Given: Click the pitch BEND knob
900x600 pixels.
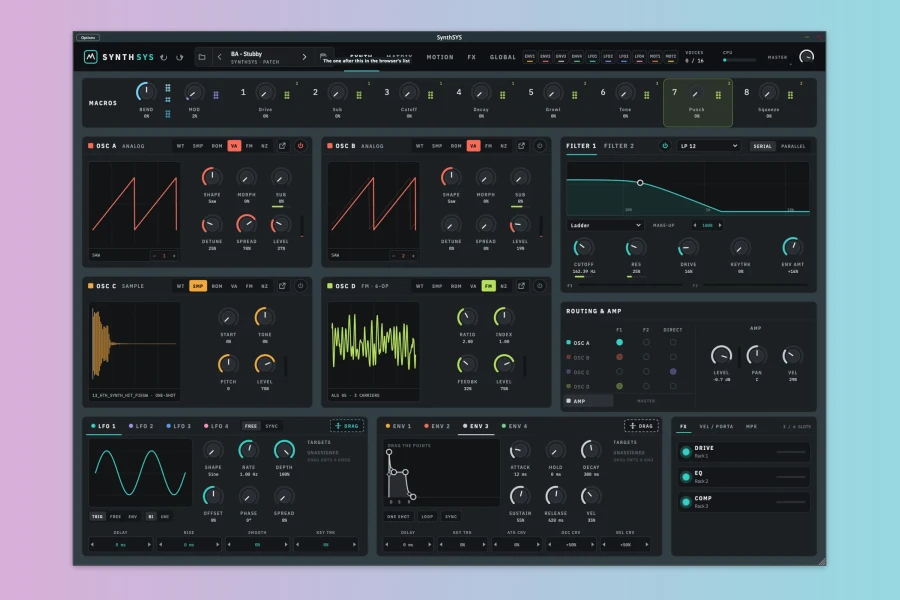Looking at the screenshot, I should tap(146, 92).
